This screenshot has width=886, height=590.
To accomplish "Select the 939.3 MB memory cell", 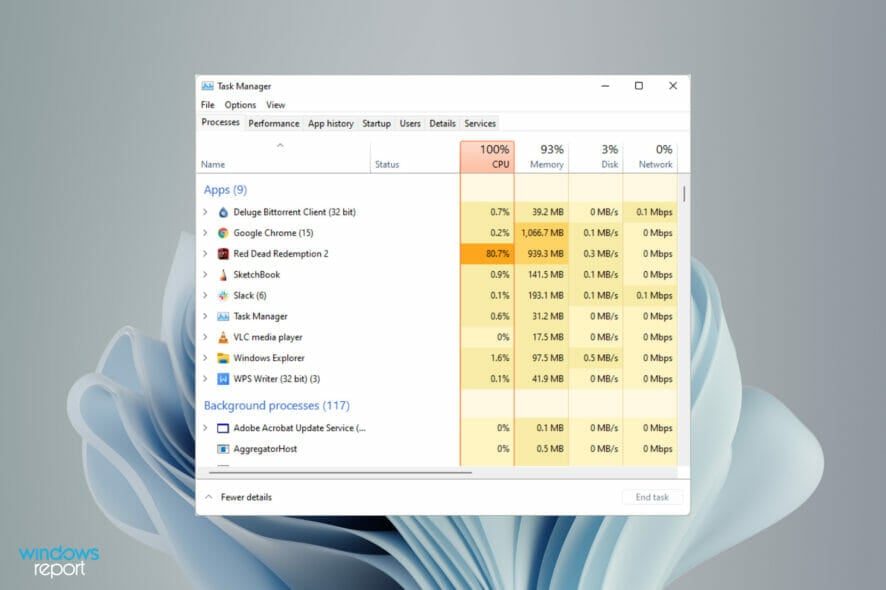I will (x=541, y=254).
